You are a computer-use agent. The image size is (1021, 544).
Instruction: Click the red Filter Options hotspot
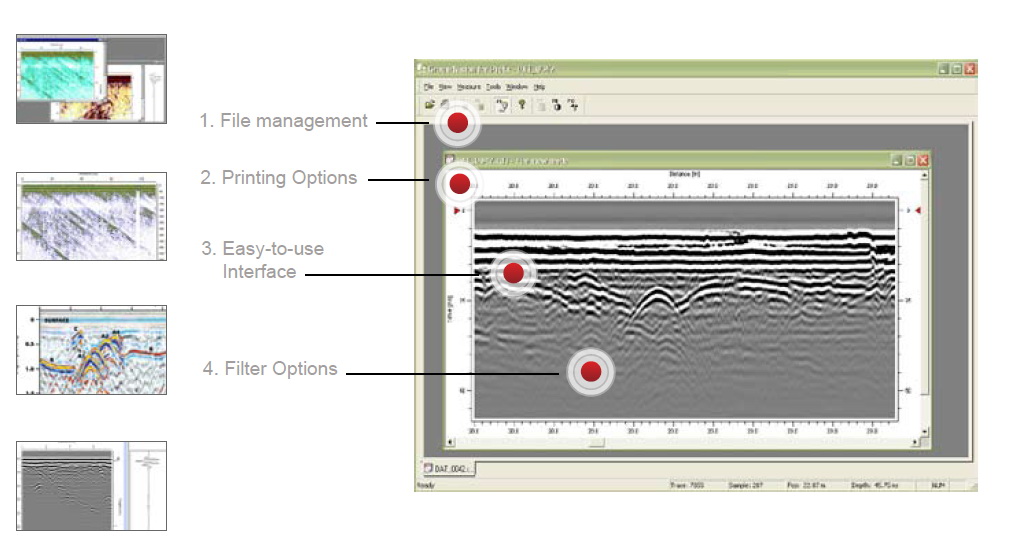(590, 372)
